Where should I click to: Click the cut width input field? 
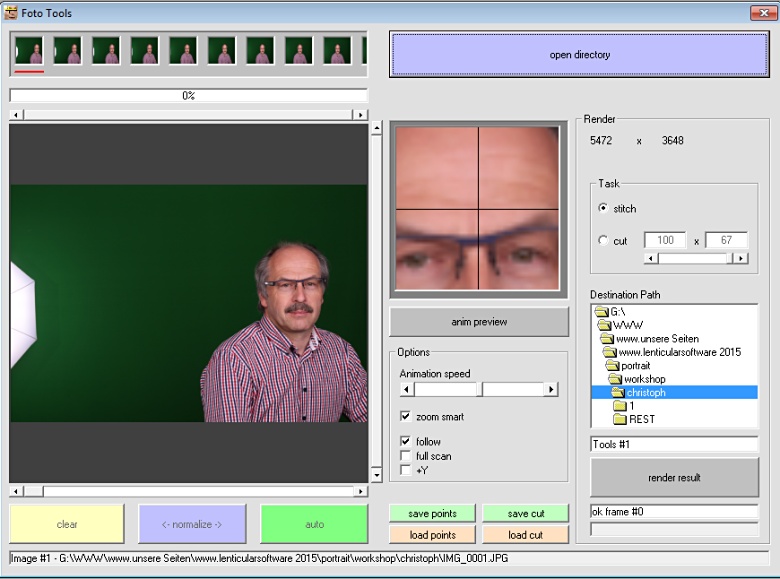tap(664, 241)
